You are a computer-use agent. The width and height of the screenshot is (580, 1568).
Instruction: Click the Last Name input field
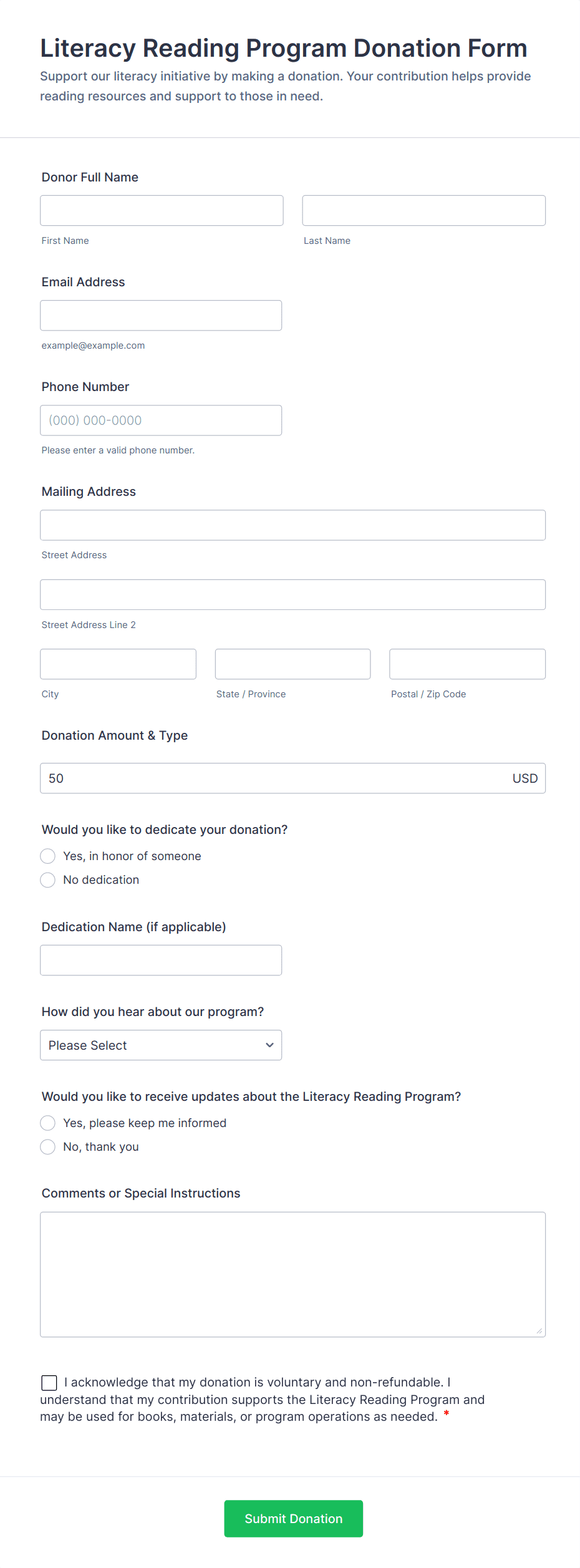click(423, 211)
